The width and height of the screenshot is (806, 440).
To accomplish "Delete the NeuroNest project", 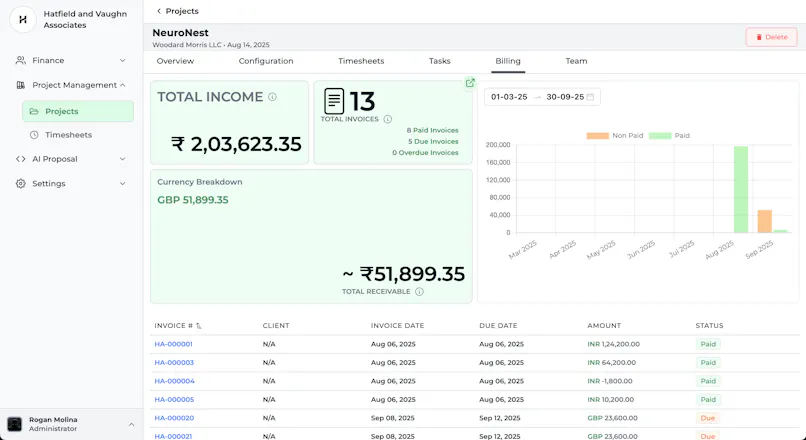I will pos(771,37).
